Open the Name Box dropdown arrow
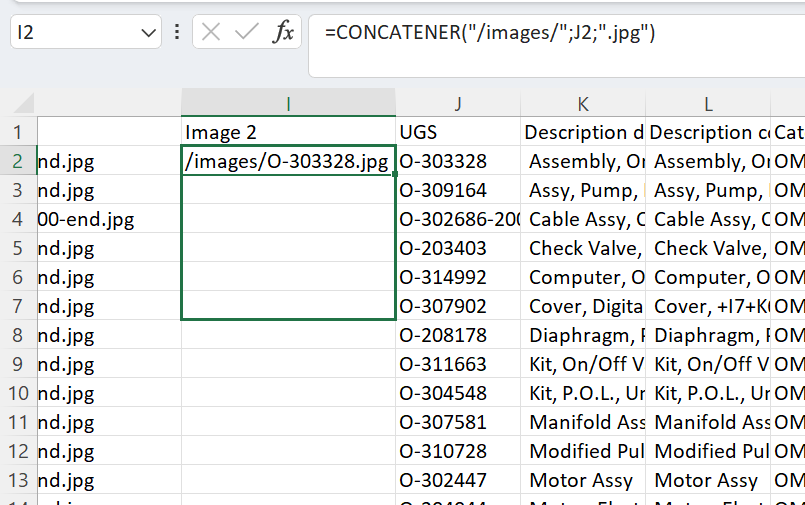Screen dimensions: 805x505 pos(148,33)
